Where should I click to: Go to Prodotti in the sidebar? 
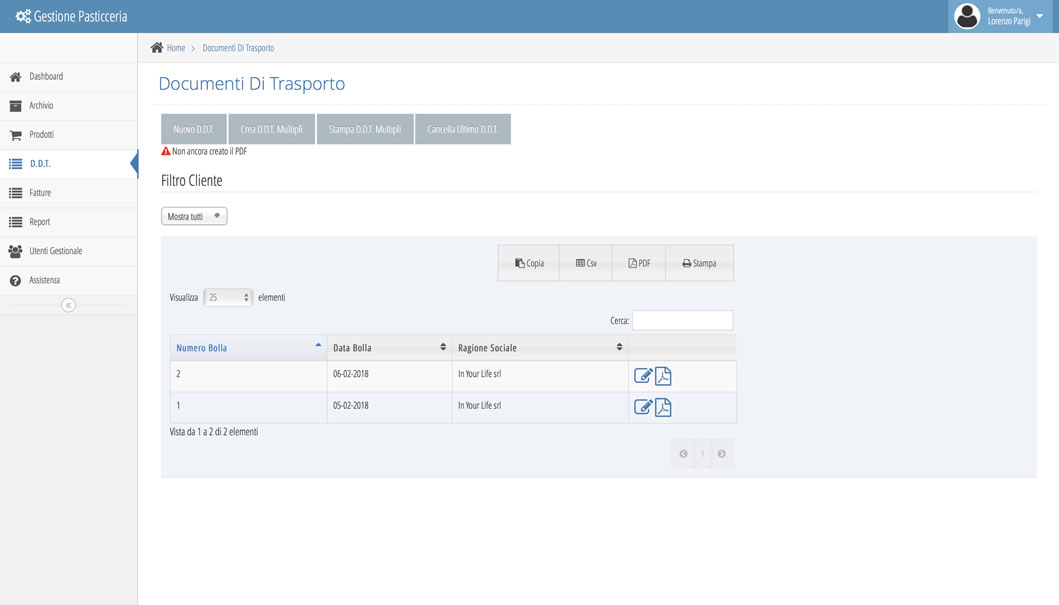(x=41, y=135)
